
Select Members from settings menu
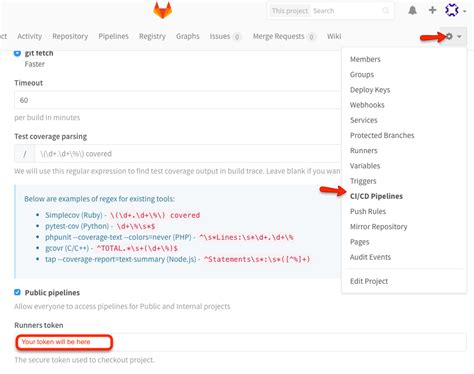tap(365, 59)
